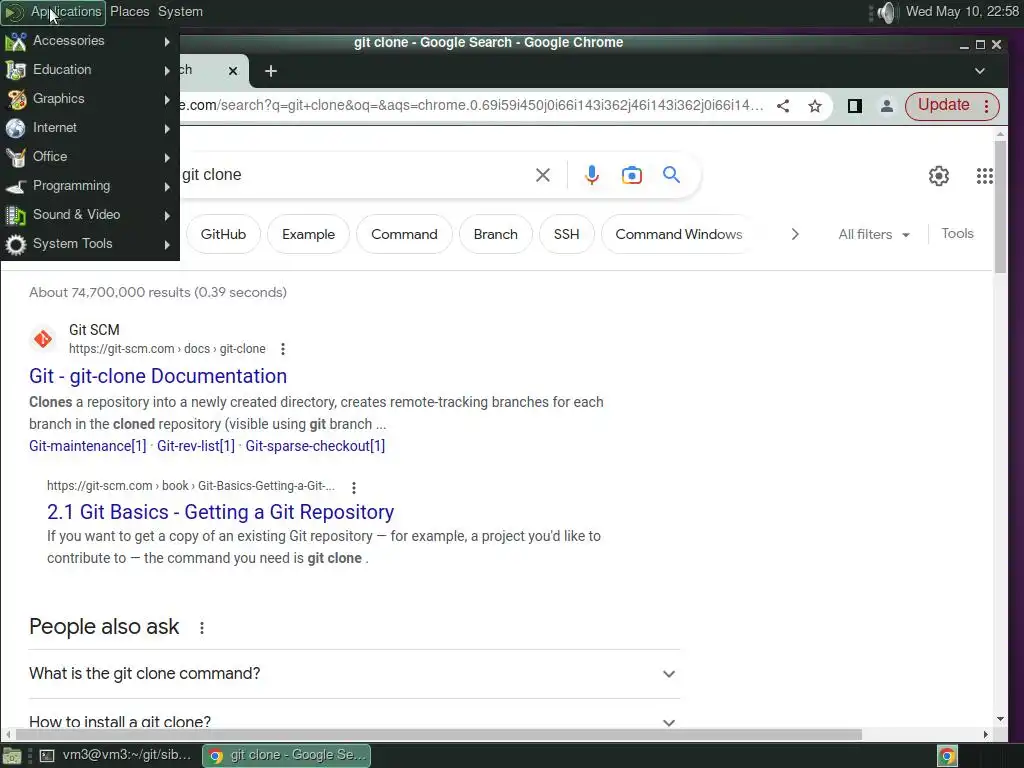Open the Chrome profile icon
Screen dimensions: 1024x768
(x=886, y=106)
